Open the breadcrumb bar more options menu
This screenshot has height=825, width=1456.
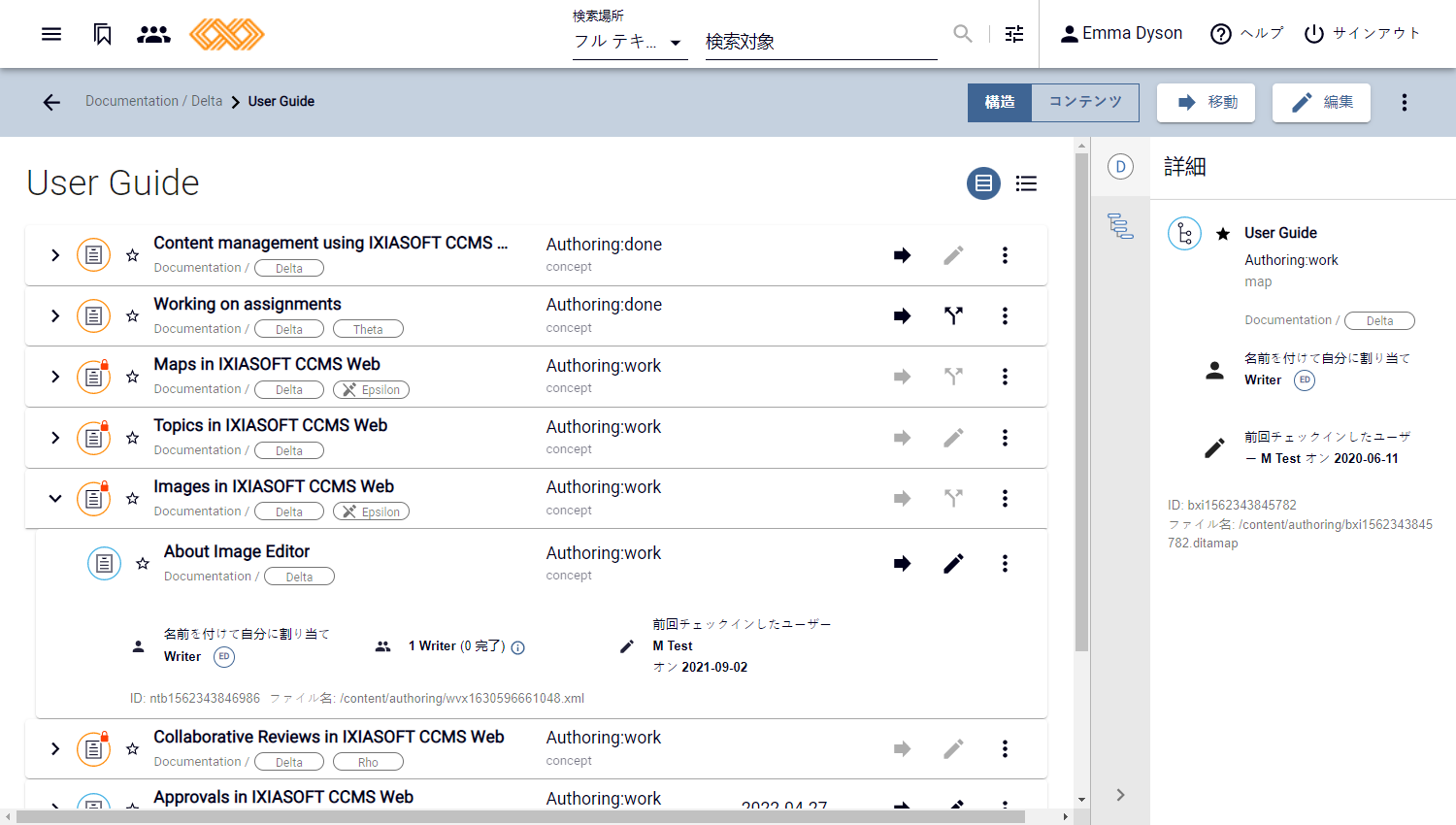pos(1404,102)
